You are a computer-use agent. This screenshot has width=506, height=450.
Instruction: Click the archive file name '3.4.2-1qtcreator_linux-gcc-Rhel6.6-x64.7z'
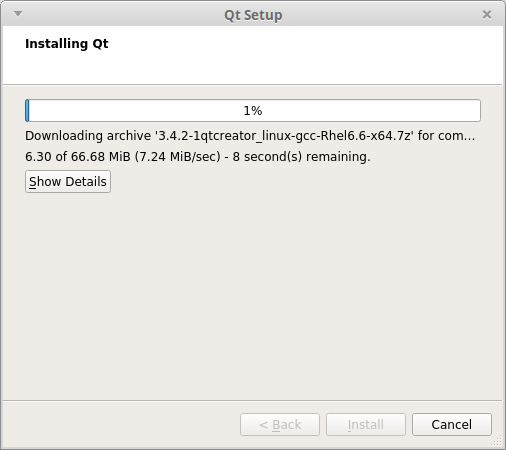[284, 136]
